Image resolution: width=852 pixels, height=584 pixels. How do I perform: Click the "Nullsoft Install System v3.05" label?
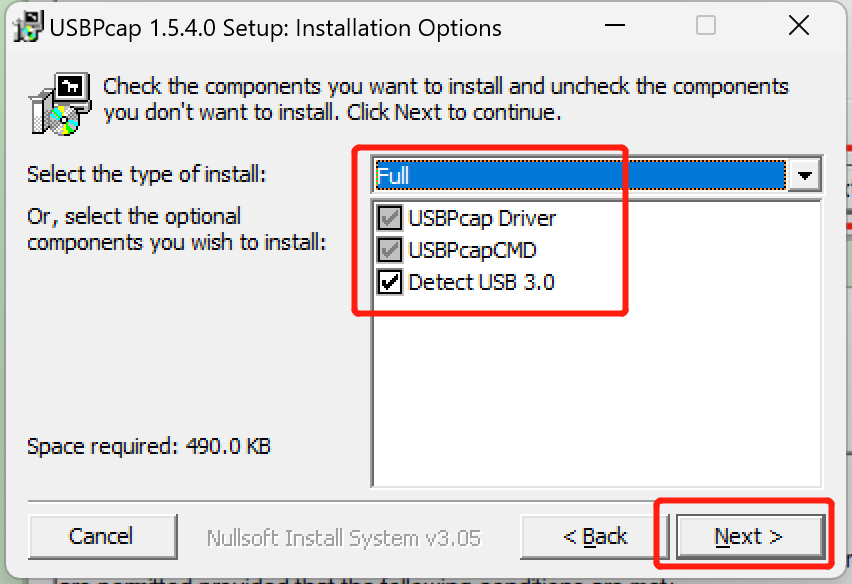pyautogui.click(x=343, y=536)
